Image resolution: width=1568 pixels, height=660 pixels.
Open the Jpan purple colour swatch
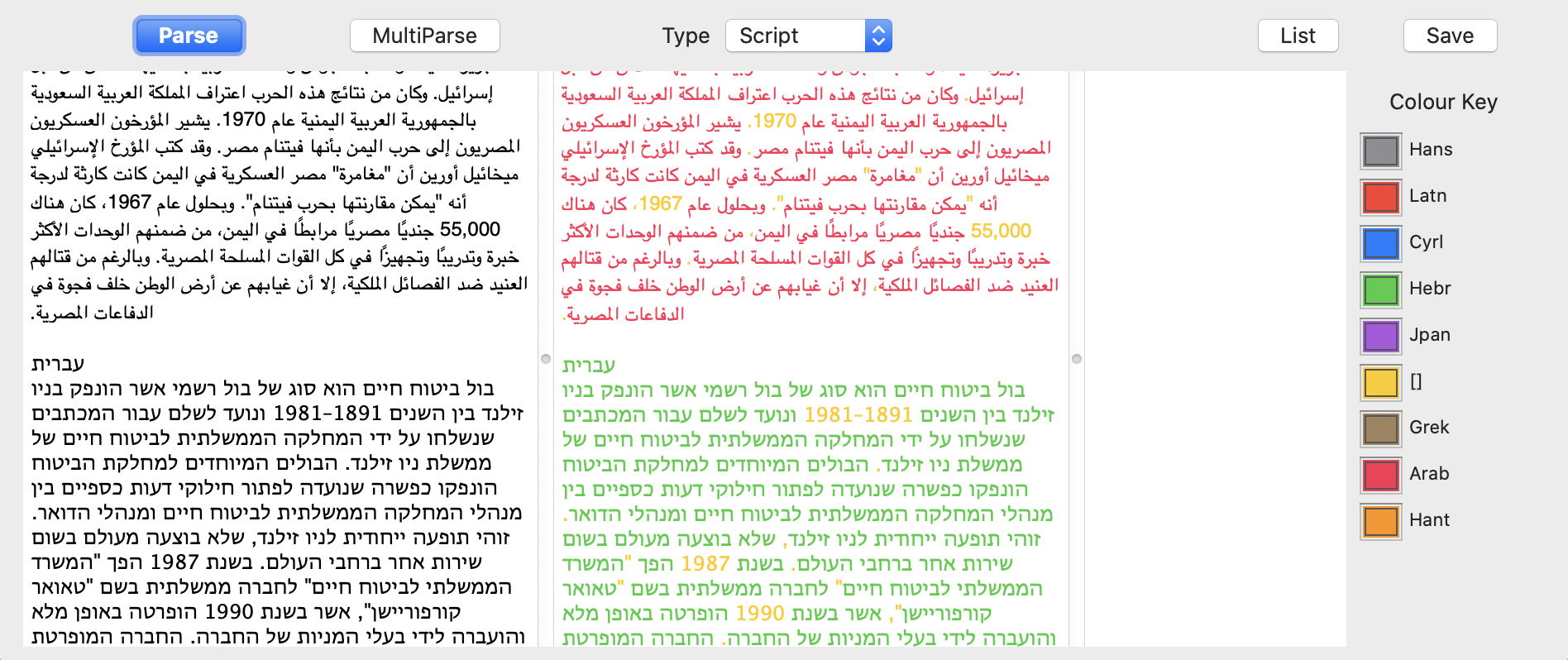coord(1380,336)
